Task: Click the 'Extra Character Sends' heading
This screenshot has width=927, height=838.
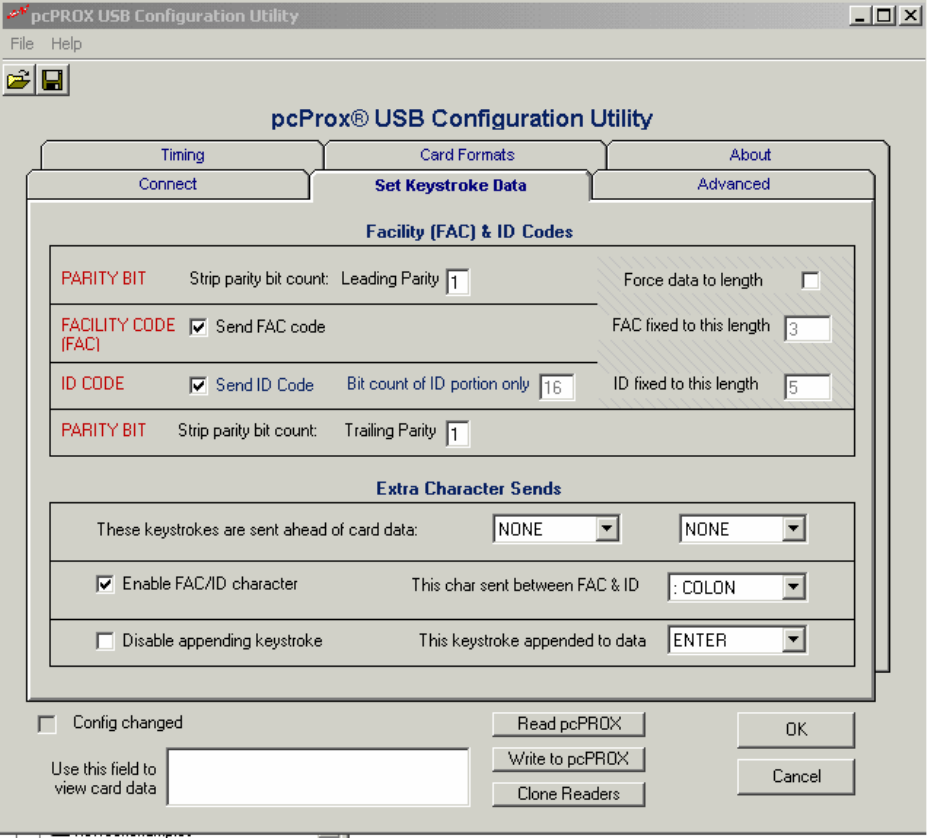Action: click(x=469, y=488)
